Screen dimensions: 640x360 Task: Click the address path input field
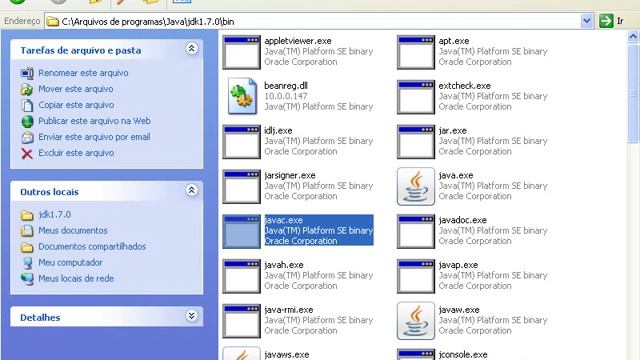point(313,21)
